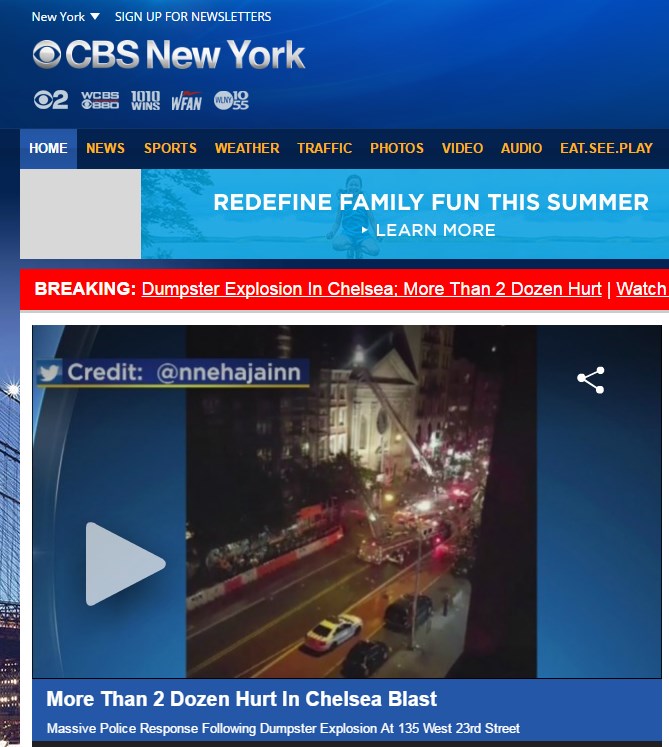Select the HOME tab
The height and width of the screenshot is (747, 669).
click(x=48, y=148)
